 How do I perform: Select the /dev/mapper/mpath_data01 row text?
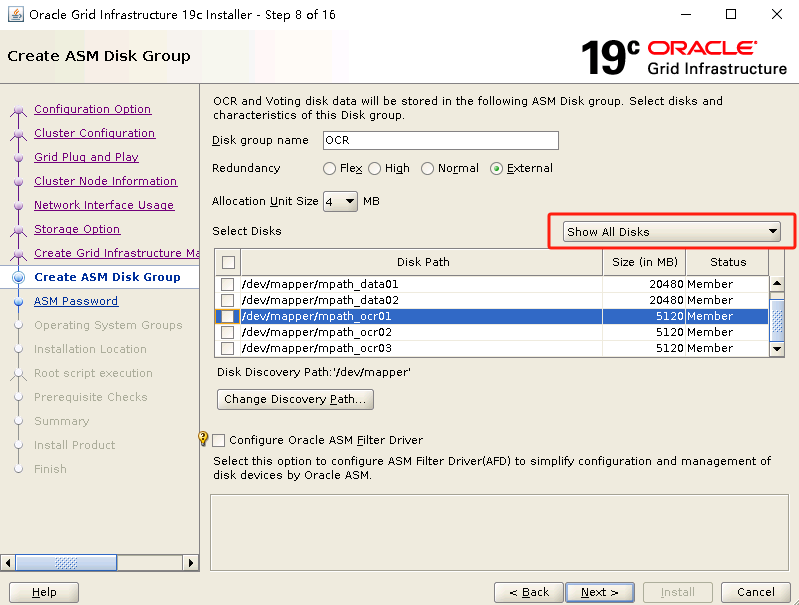320,284
